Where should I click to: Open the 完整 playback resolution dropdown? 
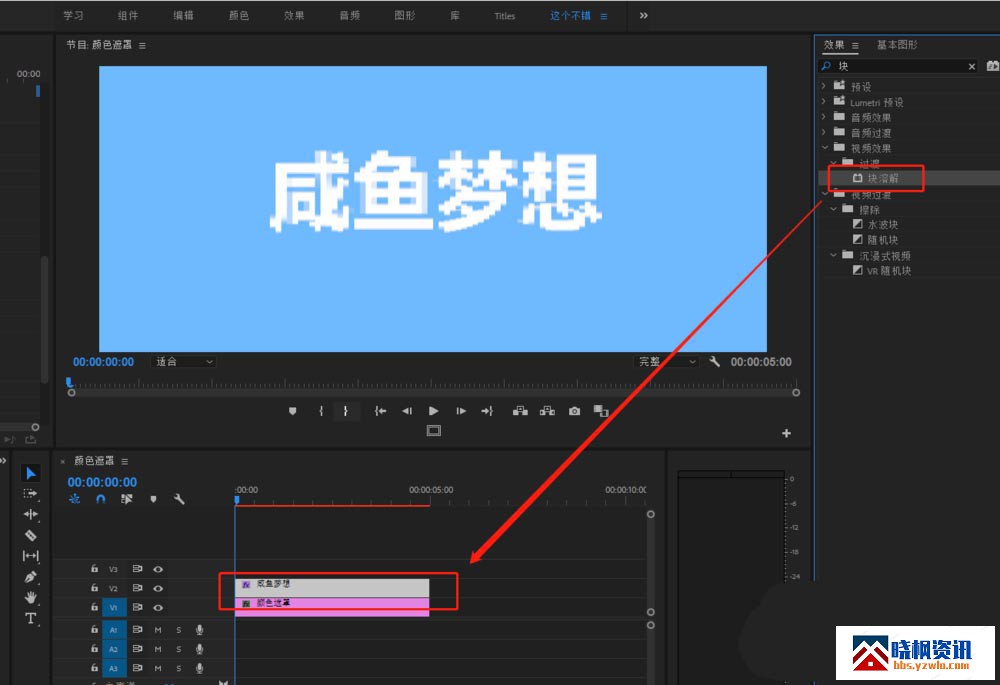pyautogui.click(x=667, y=362)
